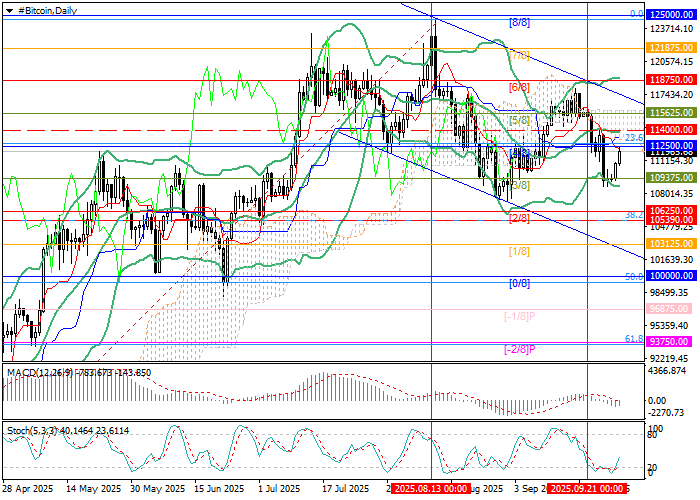Image resolution: width=700 pixels, height=500 pixels.
Task: Select the 2025.09.21 date marker
Action: click(588, 489)
